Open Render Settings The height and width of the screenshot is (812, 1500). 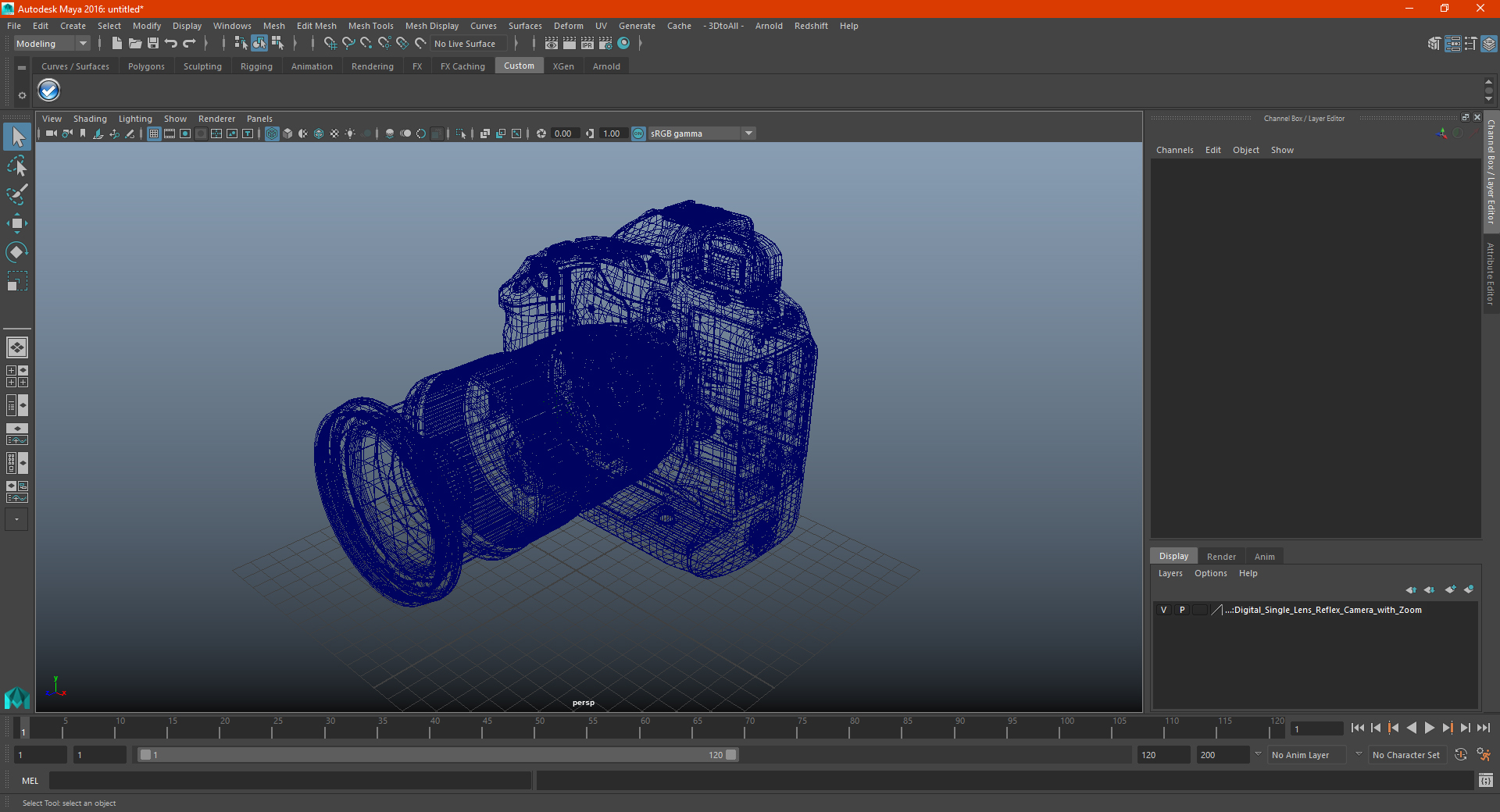click(605, 44)
